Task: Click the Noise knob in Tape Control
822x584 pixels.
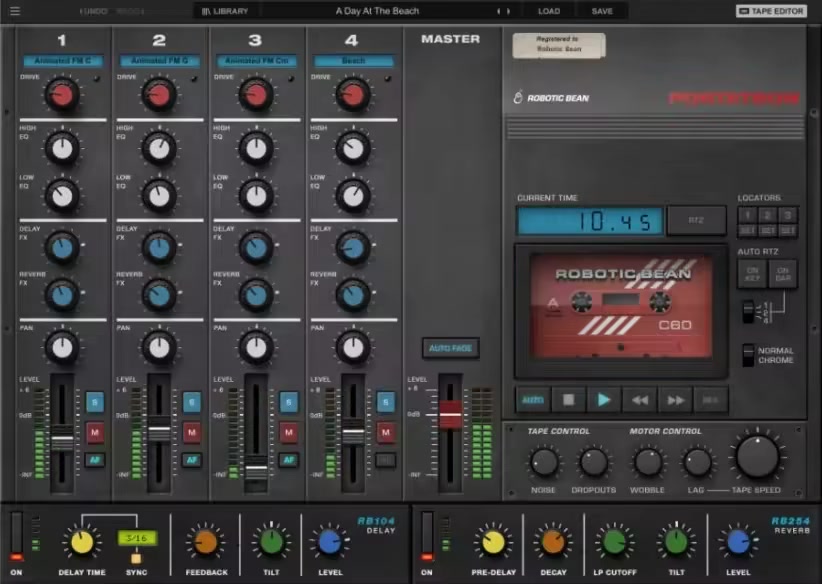Action: [x=544, y=462]
